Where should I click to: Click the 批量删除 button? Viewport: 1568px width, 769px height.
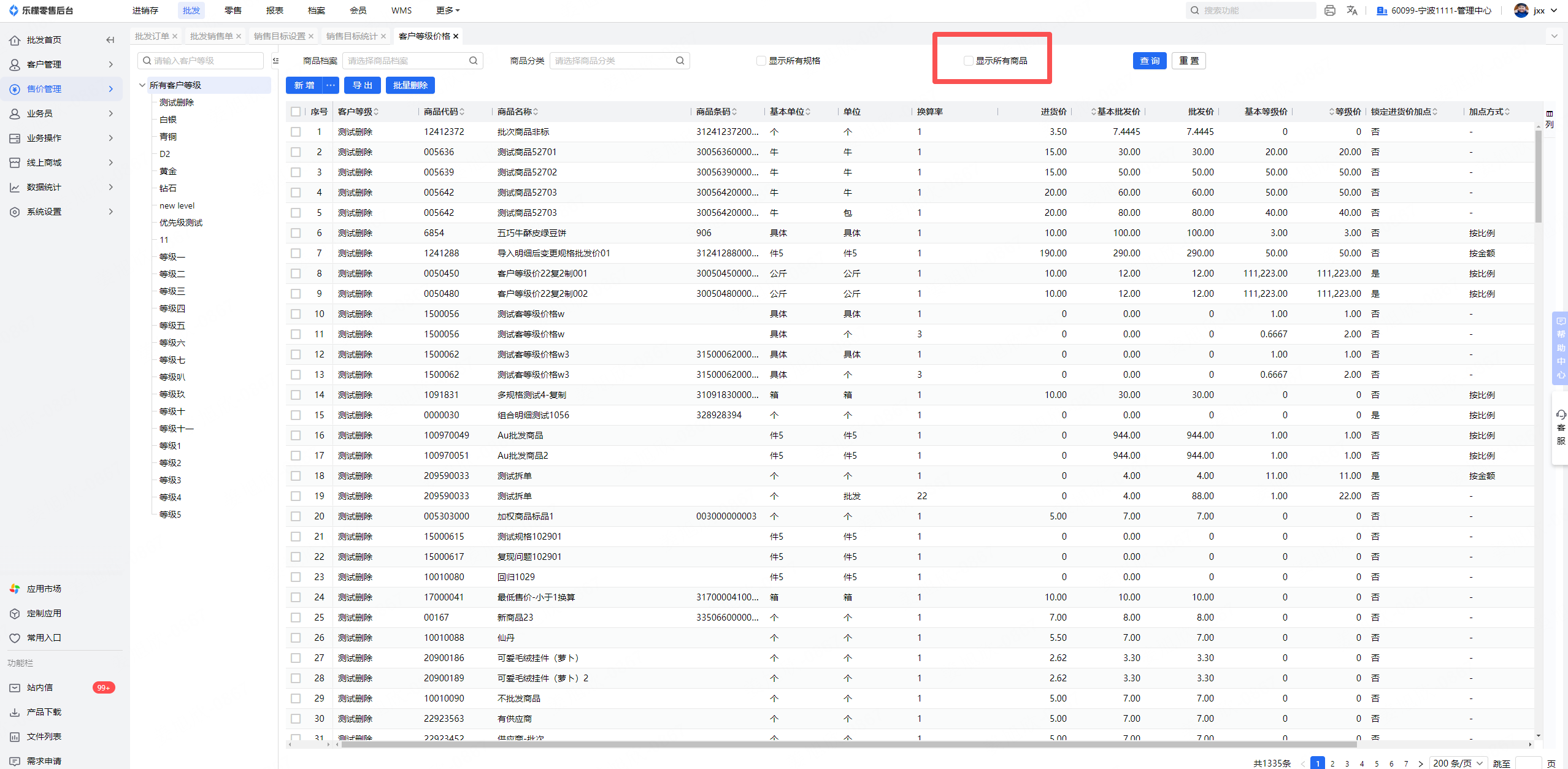[410, 85]
